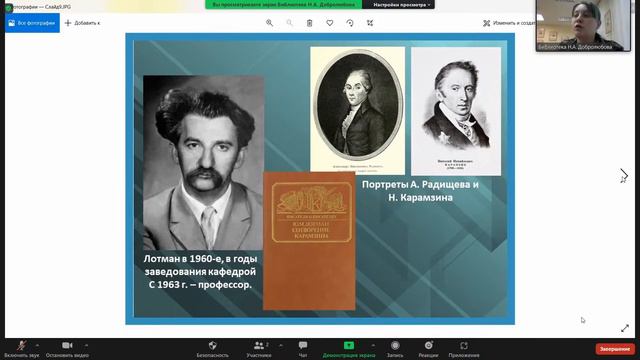The image size is (640, 360).
Task: Zoom in on the photo
Action: pyautogui.click(x=269, y=23)
